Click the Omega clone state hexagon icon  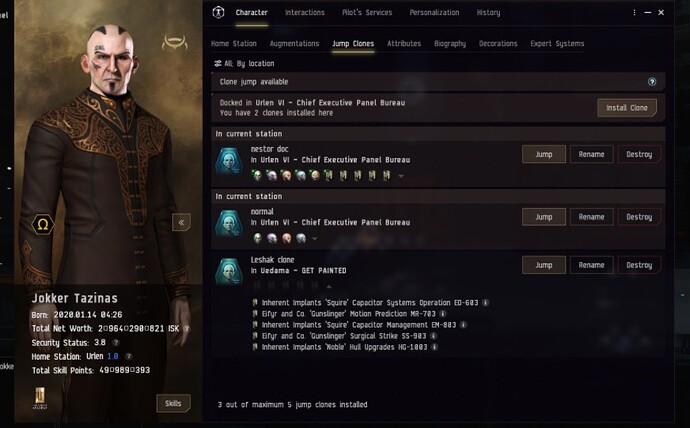click(x=43, y=224)
